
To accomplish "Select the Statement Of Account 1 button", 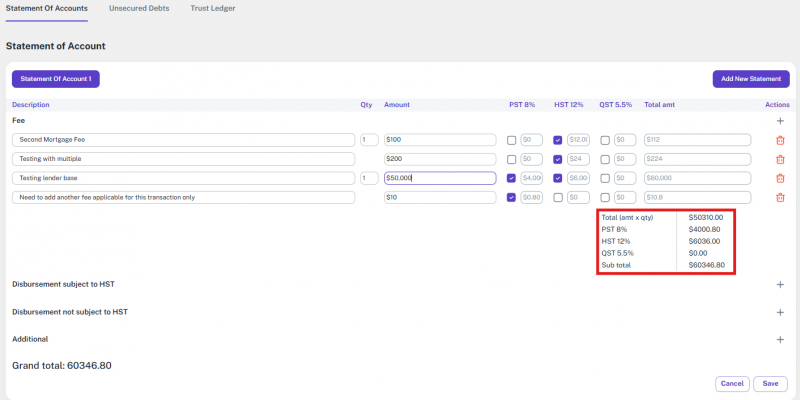I will 56,78.
